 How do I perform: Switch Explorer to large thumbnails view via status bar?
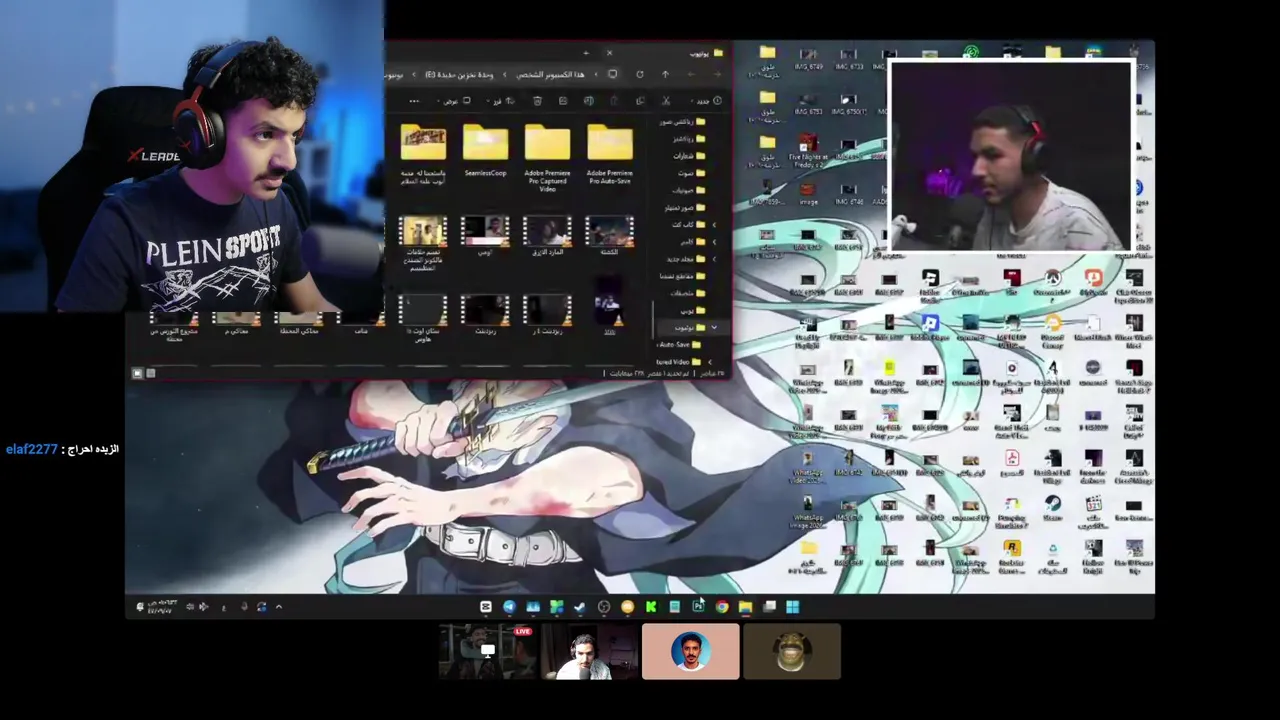[137, 373]
